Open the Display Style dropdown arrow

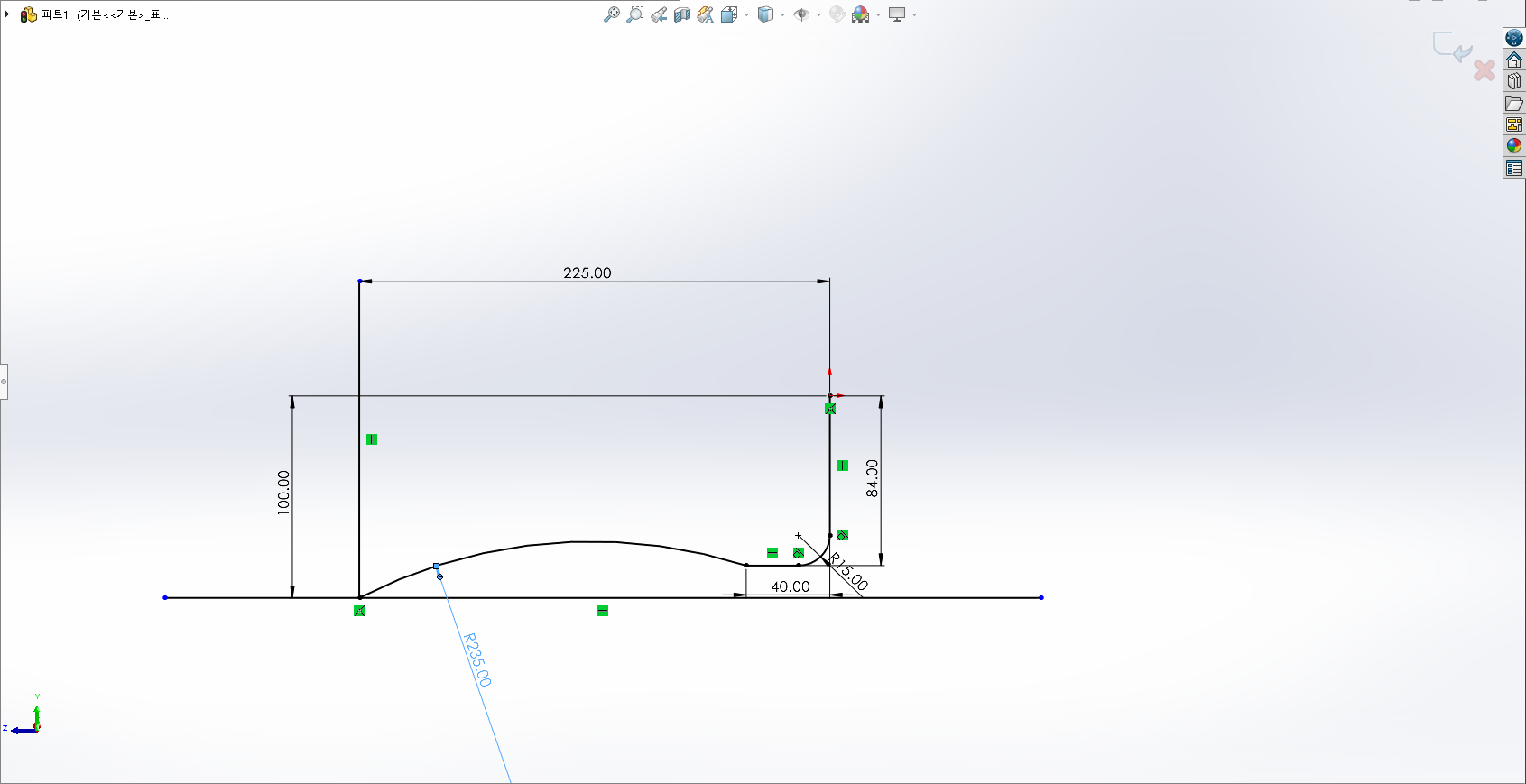tap(782, 14)
